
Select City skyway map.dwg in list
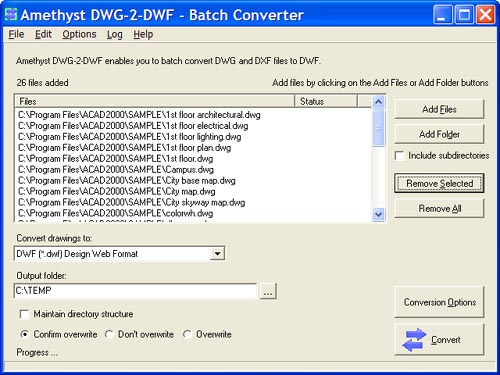click(132, 203)
